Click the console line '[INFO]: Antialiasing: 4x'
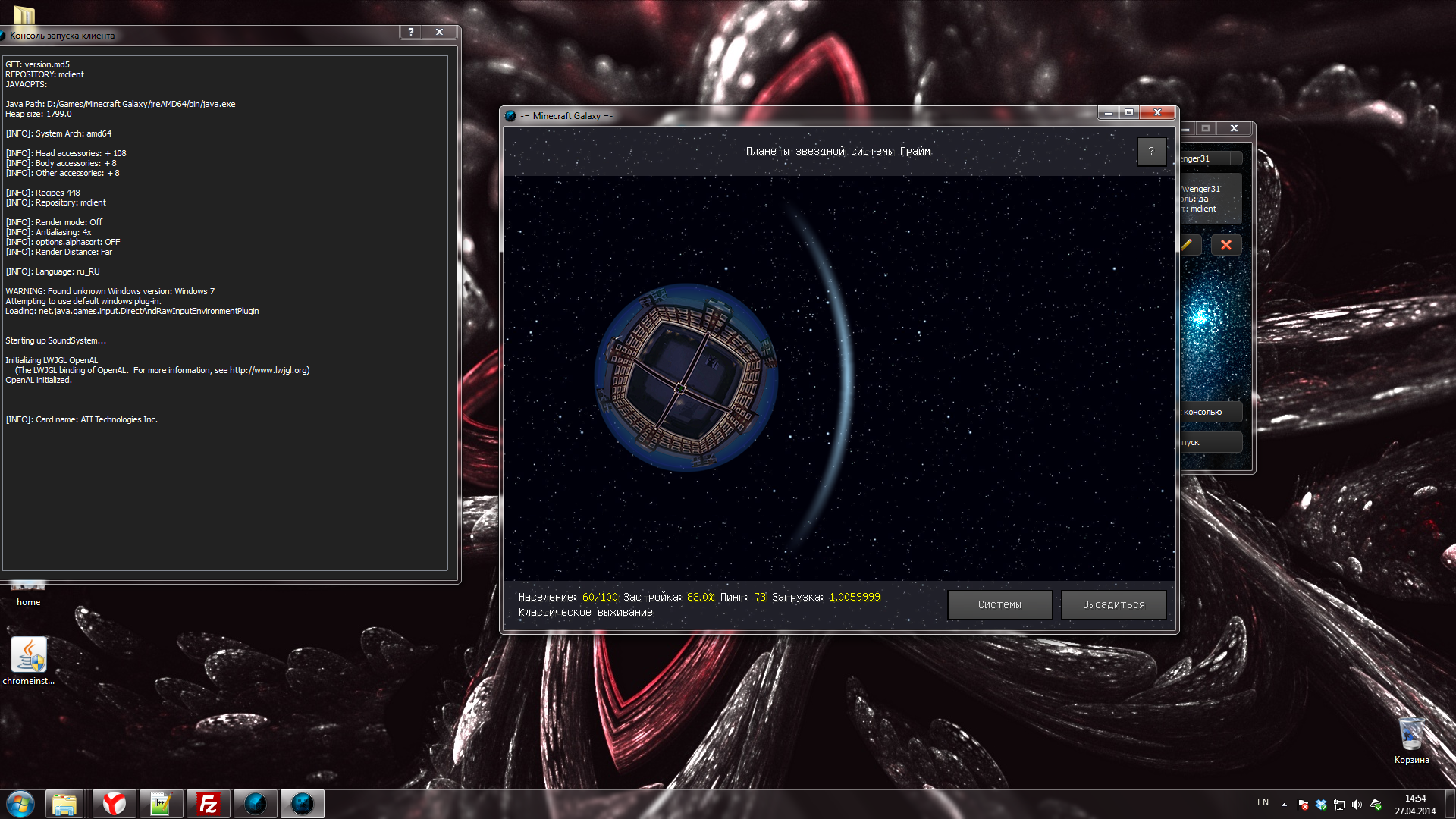Screen dimensions: 1456x819 click(x=49, y=232)
